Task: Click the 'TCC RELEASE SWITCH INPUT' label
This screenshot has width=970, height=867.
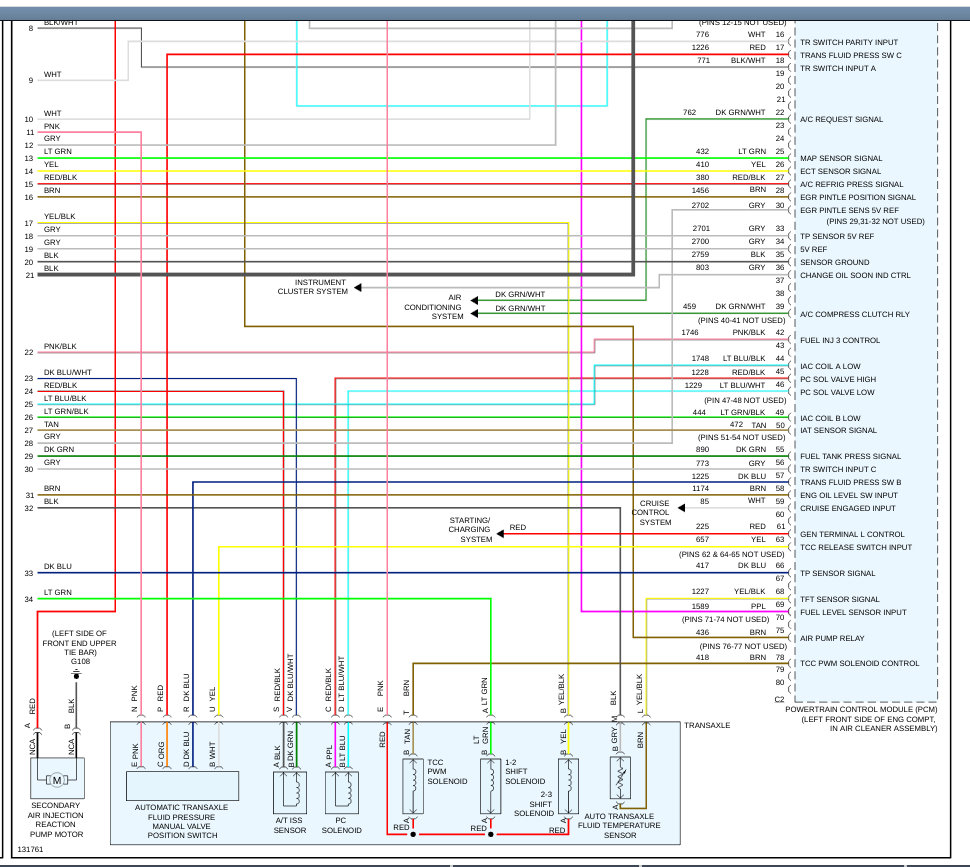Action: tap(856, 547)
